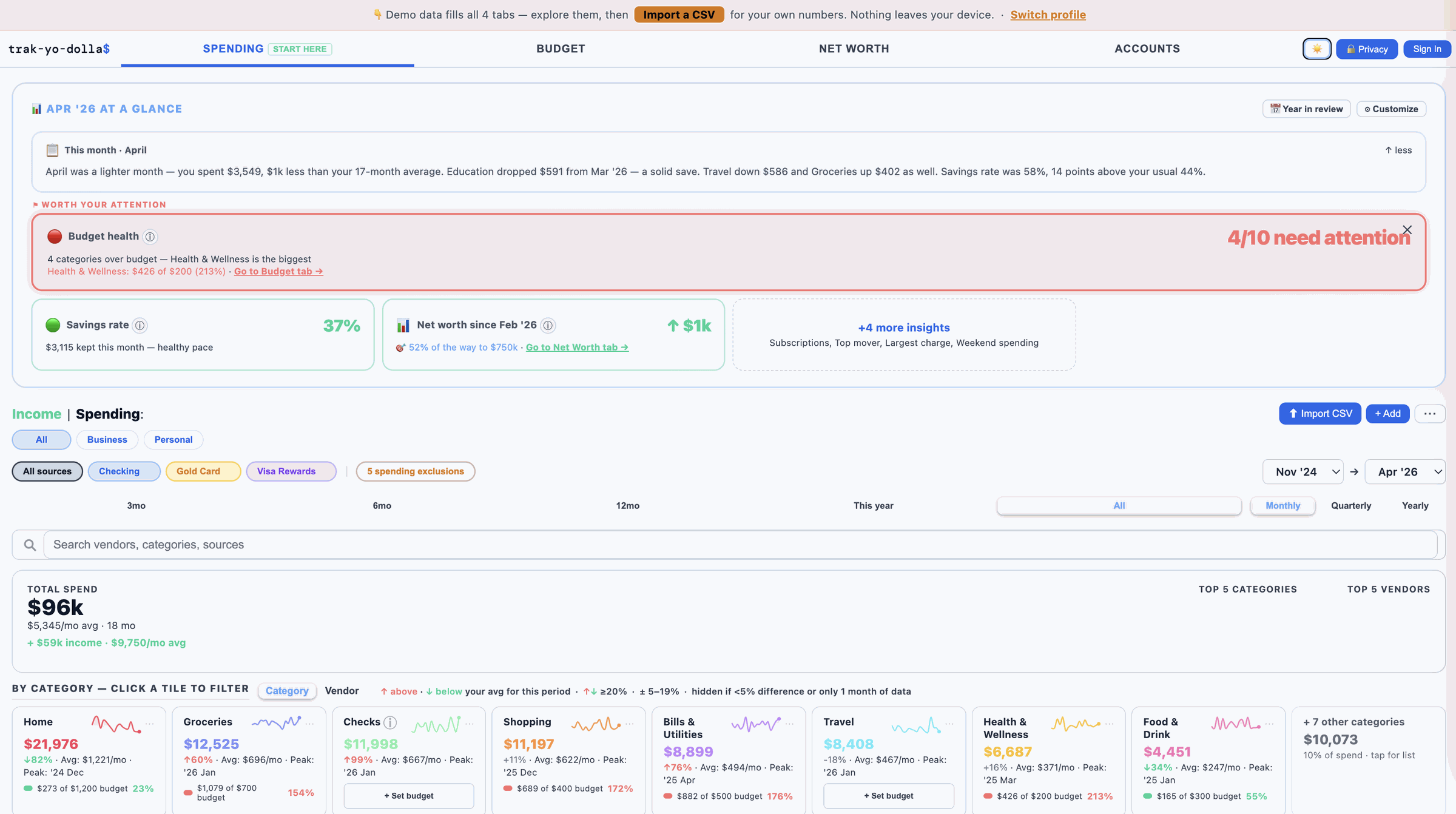Click the search magnifier icon

click(29, 545)
